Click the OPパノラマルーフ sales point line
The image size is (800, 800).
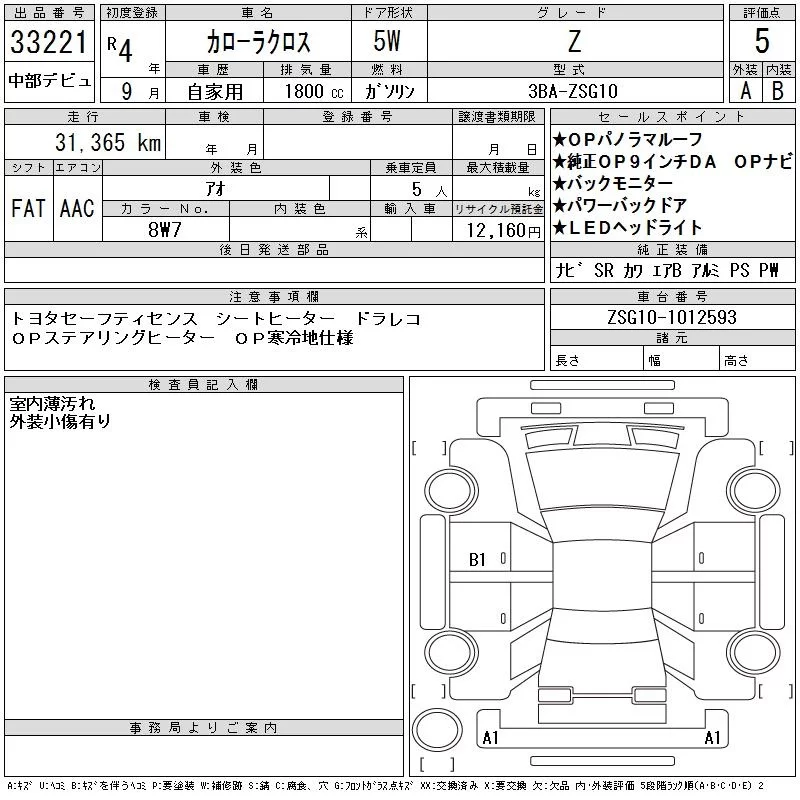click(x=628, y=139)
